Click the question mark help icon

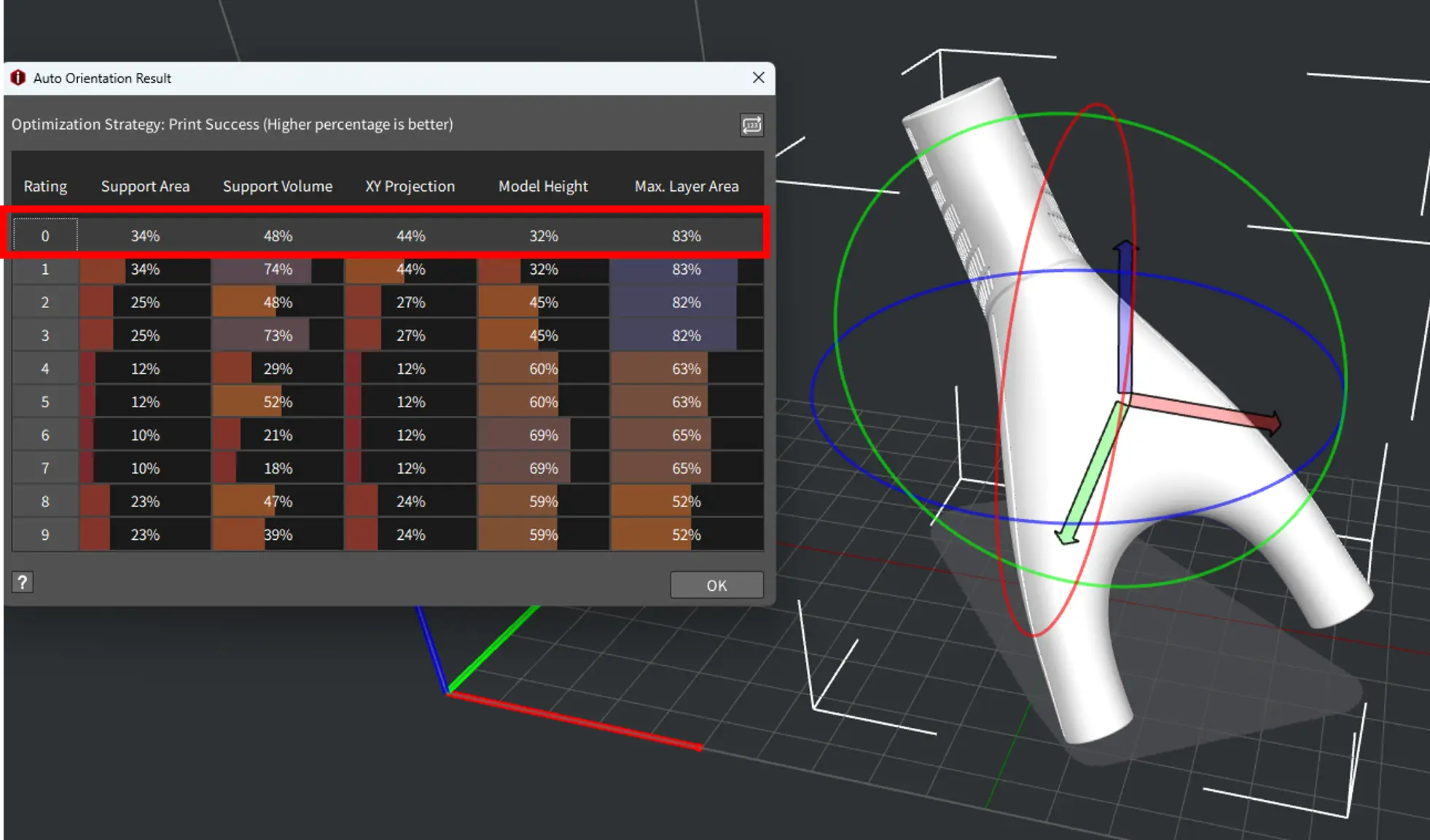tap(22, 582)
